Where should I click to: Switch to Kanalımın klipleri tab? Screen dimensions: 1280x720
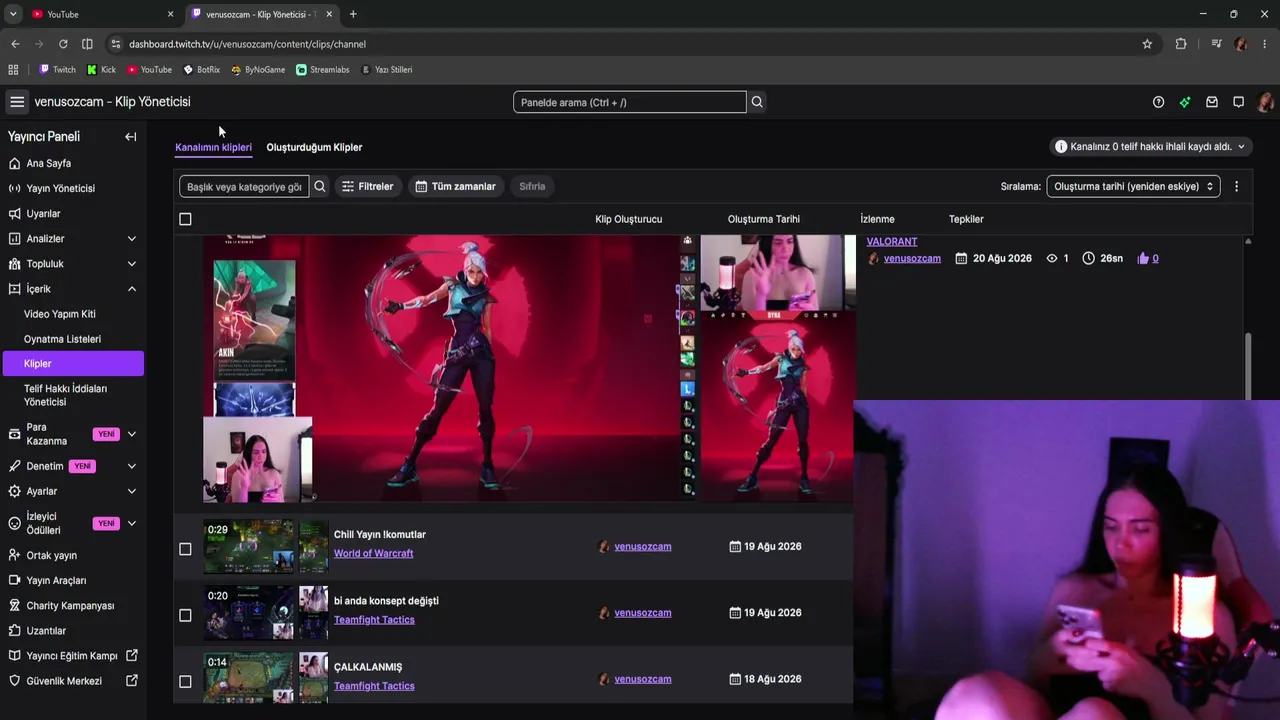(x=213, y=147)
